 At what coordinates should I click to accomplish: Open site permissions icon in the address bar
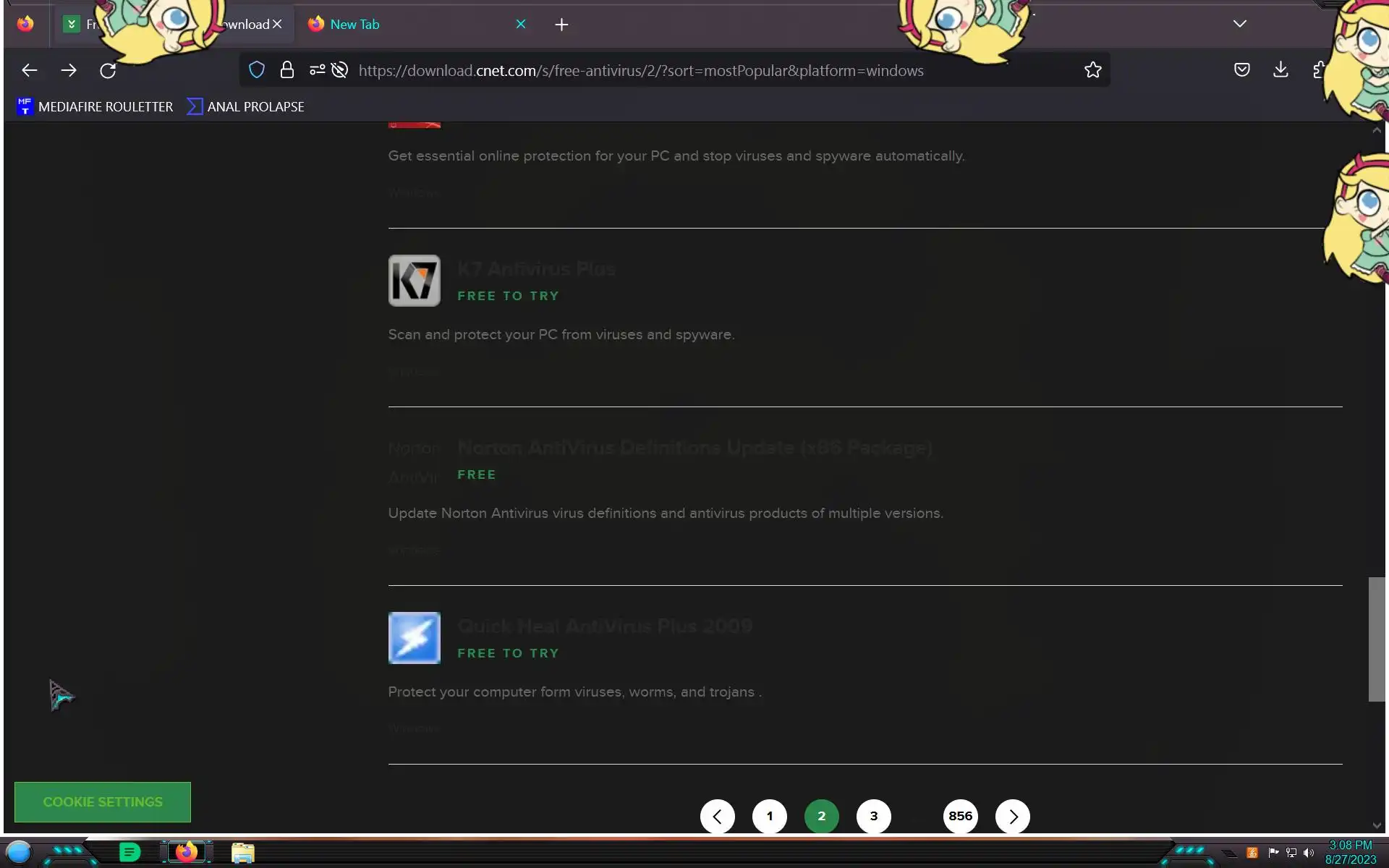(317, 70)
